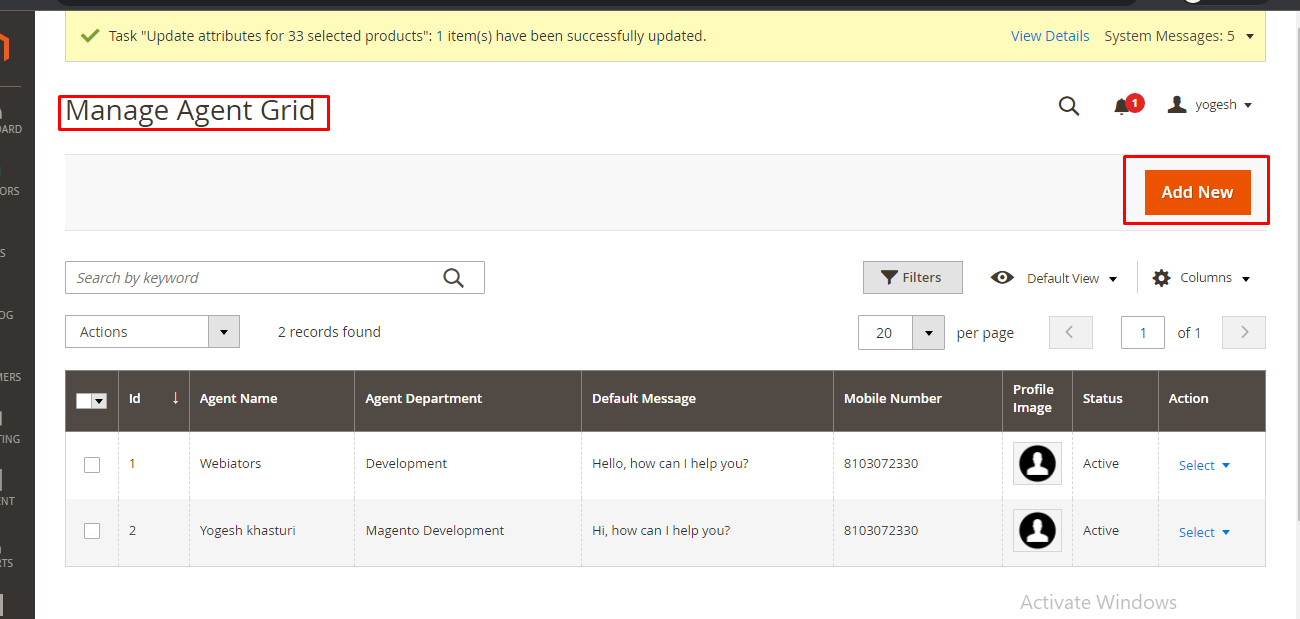Open Select action dropdown for Webiators
The width and height of the screenshot is (1300, 619).
pyautogui.click(x=1204, y=465)
